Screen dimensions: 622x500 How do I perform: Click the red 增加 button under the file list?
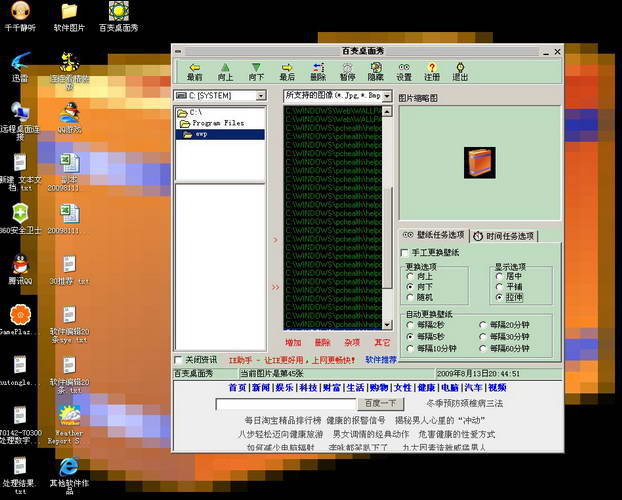293,342
